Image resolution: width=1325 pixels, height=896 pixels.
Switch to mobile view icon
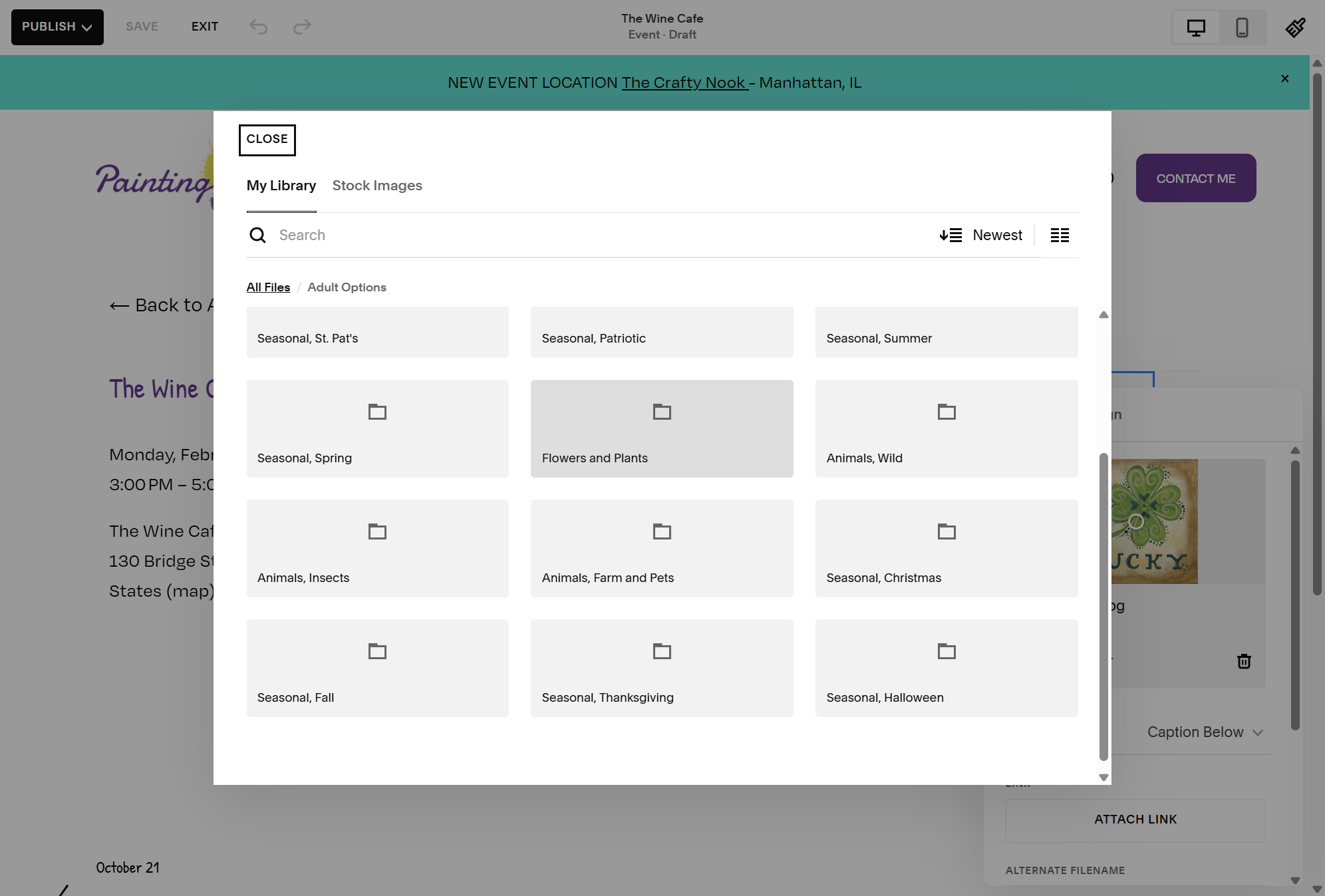(x=1242, y=27)
